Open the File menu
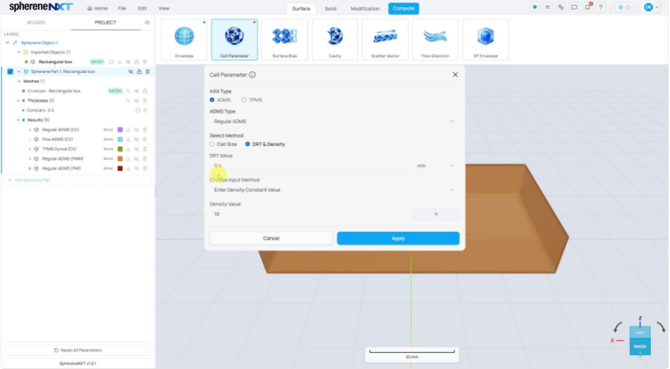The height and width of the screenshot is (369, 670). [x=122, y=9]
